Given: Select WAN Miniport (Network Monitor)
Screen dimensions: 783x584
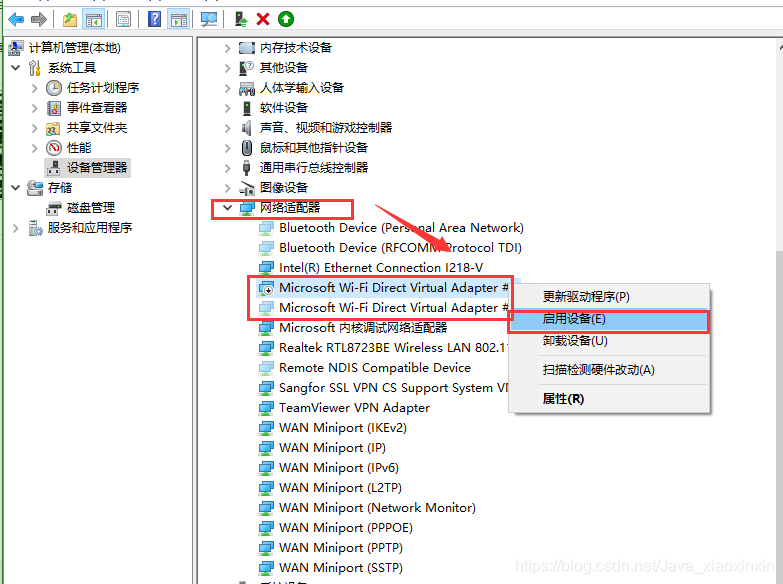Looking at the screenshot, I should click(x=377, y=508).
